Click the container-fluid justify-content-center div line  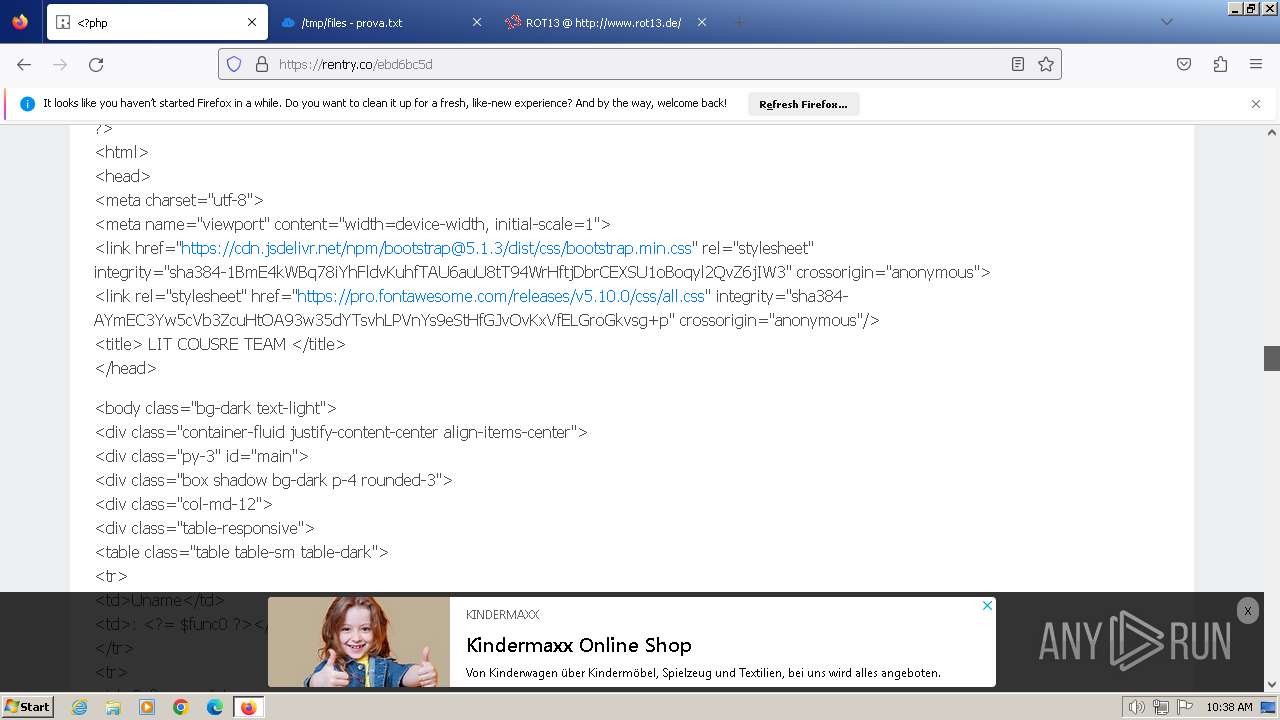341,432
